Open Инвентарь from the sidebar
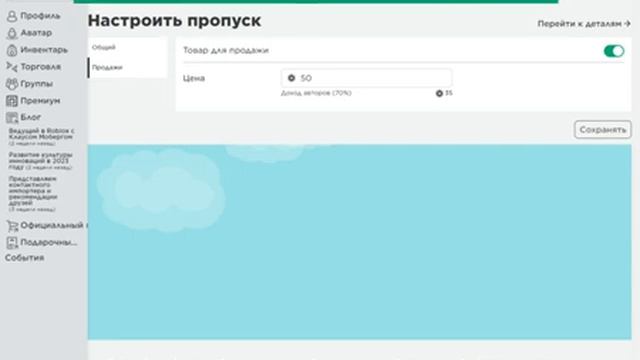 pyautogui.click(x=44, y=50)
